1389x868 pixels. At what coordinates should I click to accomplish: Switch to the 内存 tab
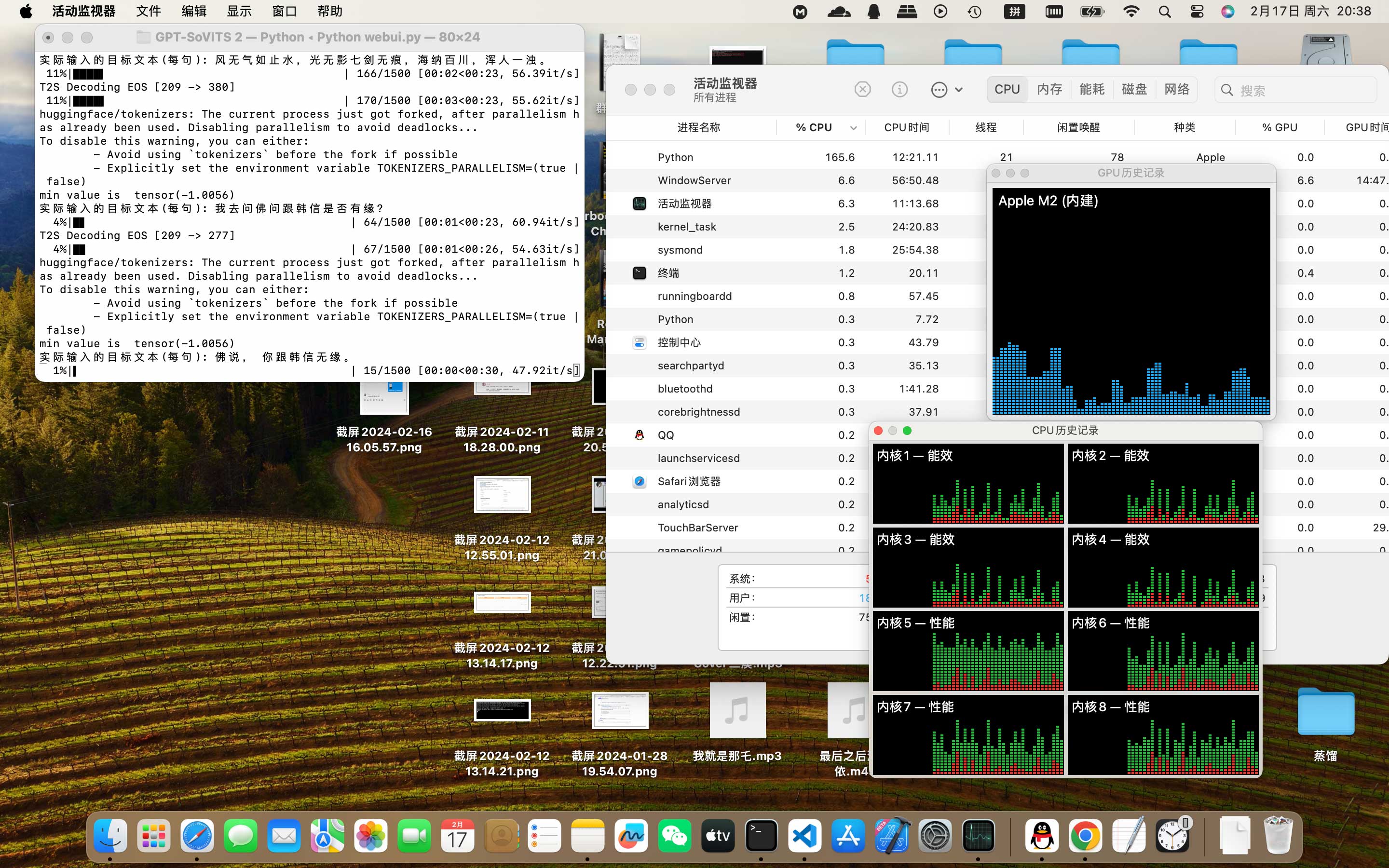click(x=1049, y=90)
